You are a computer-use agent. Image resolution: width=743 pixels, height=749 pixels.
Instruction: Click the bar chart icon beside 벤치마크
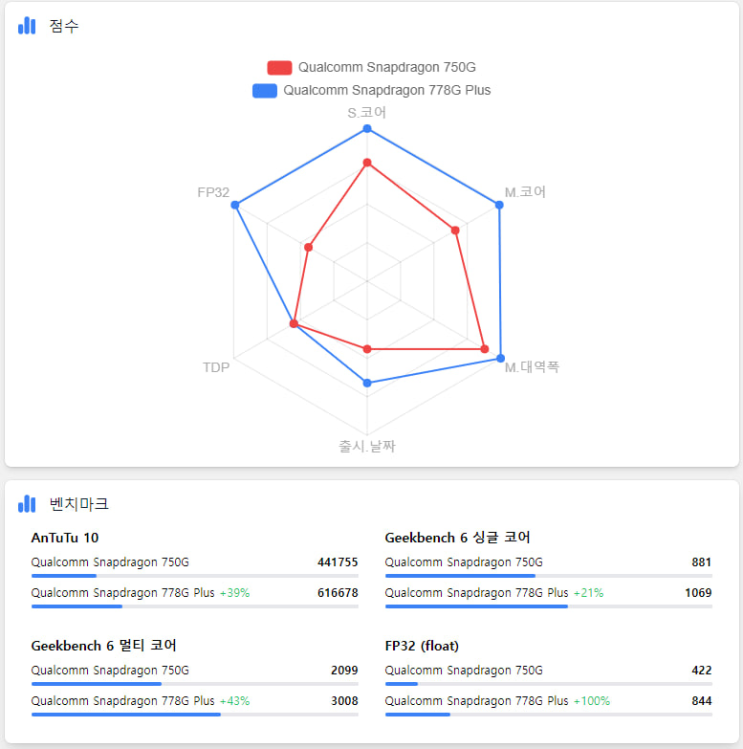pos(26,503)
